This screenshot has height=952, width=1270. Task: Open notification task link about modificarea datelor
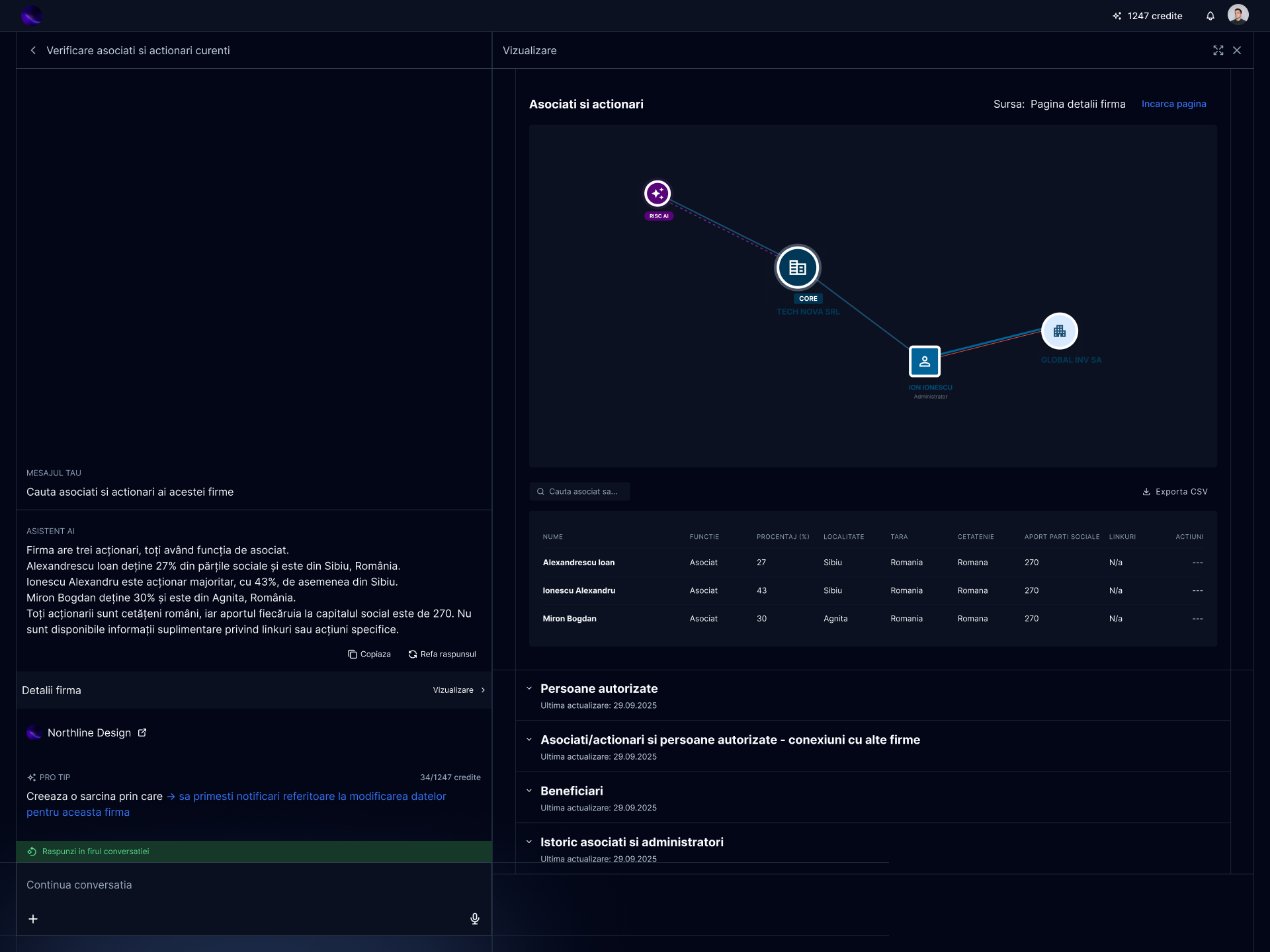click(x=236, y=804)
